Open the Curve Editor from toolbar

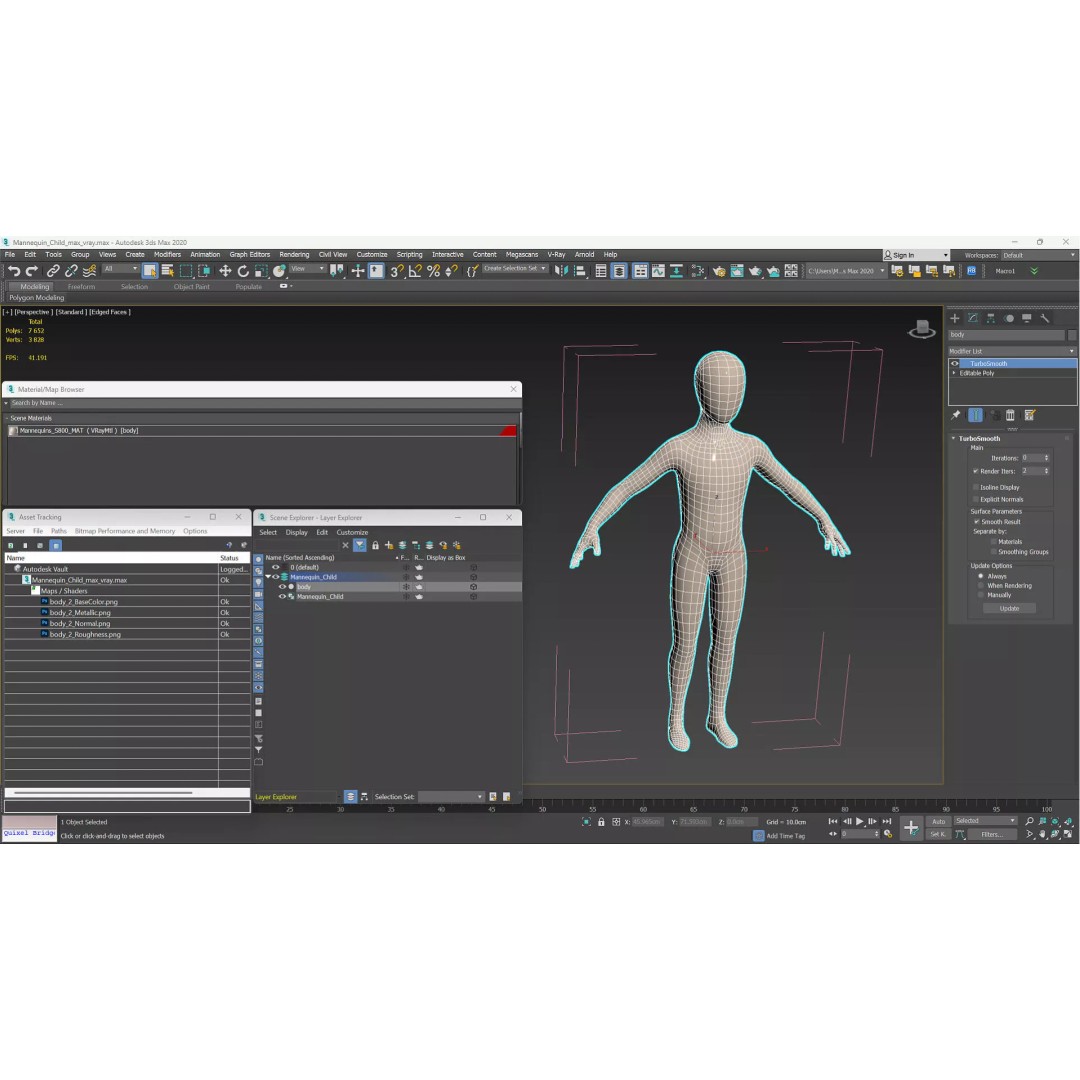[x=658, y=271]
